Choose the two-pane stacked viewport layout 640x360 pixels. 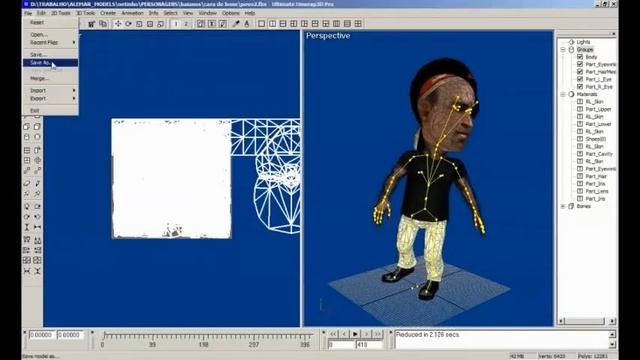283,24
